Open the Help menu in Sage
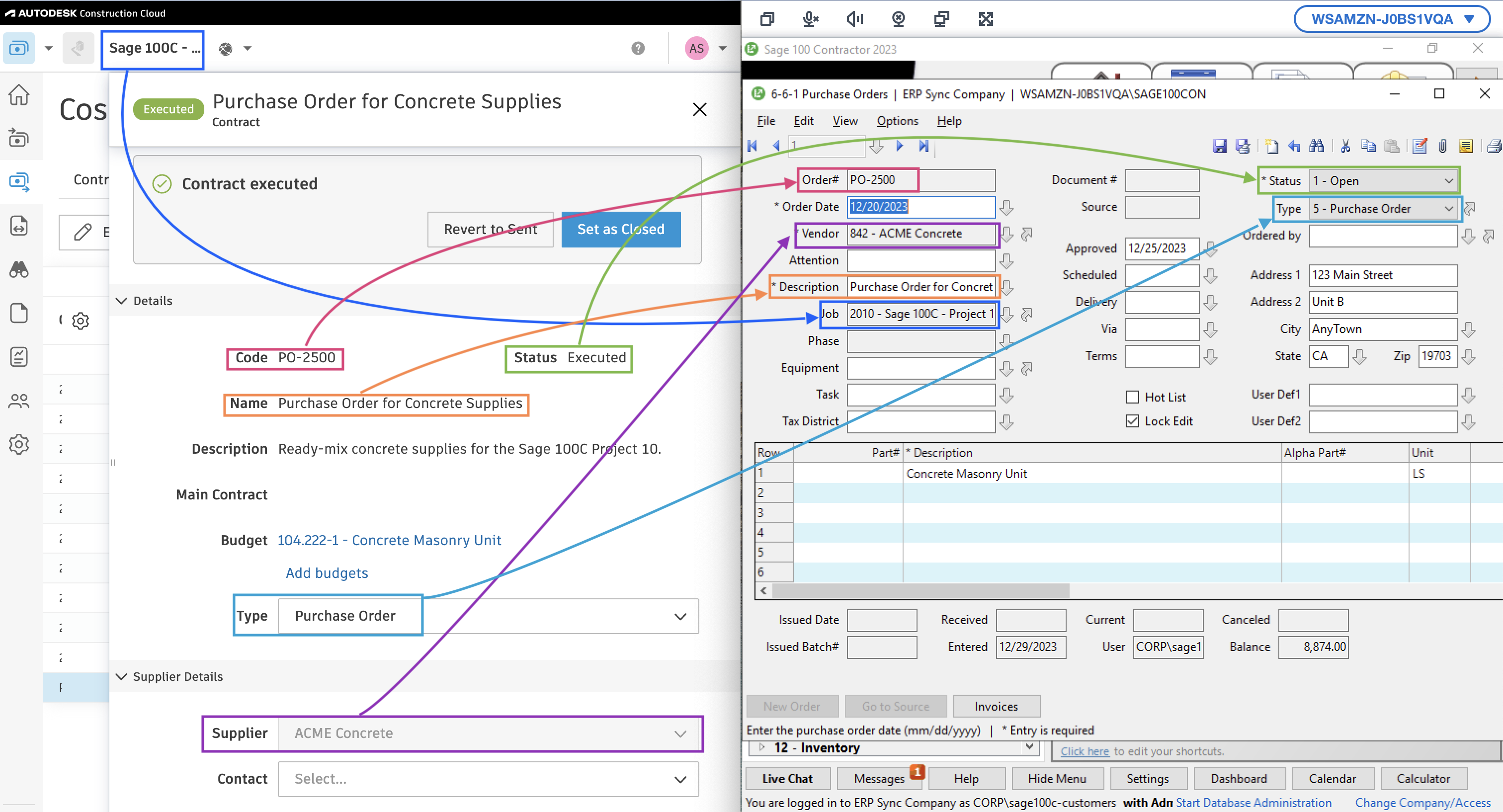Image resolution: width=1503 pixels, height=812 pixels. (949, 121)
